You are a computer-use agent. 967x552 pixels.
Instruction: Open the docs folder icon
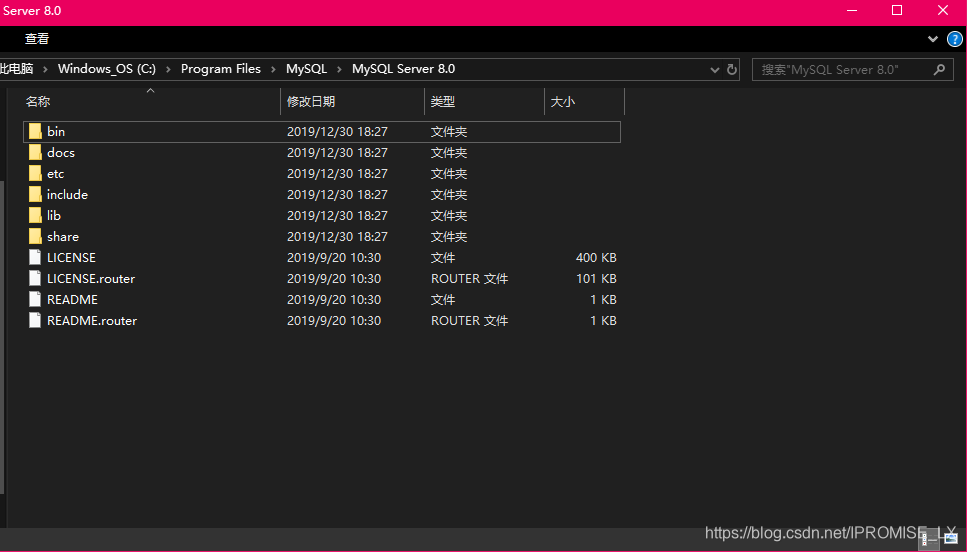[35, 152]
